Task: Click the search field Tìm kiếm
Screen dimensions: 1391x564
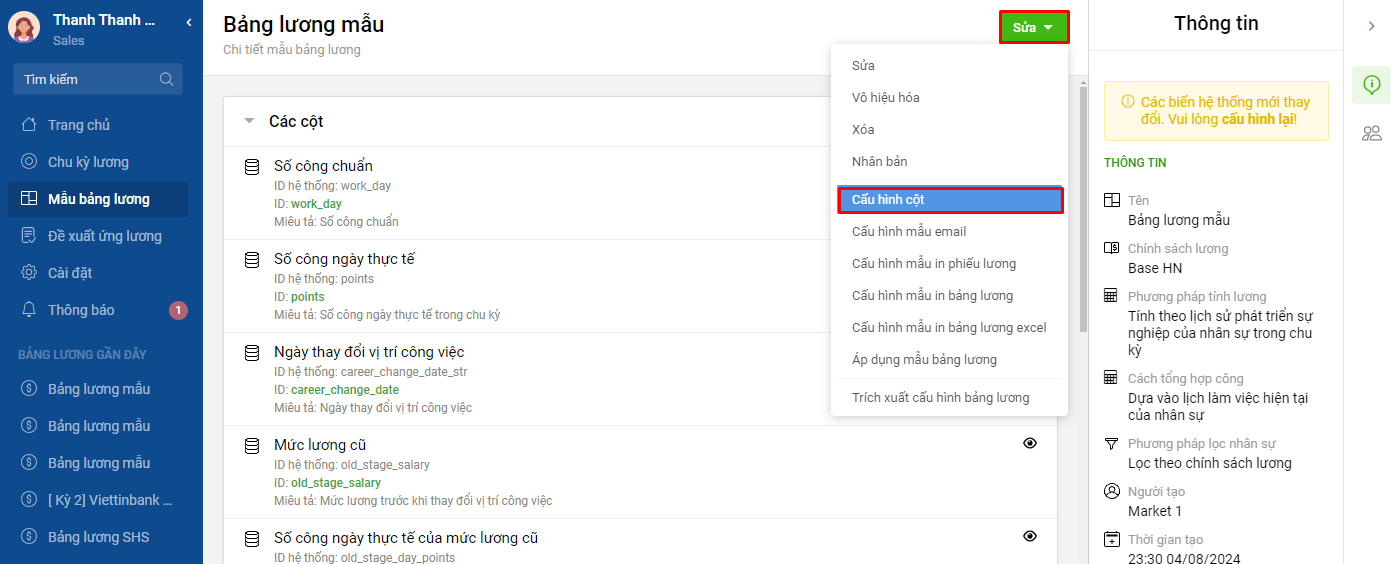Action: tap(98, 79)
